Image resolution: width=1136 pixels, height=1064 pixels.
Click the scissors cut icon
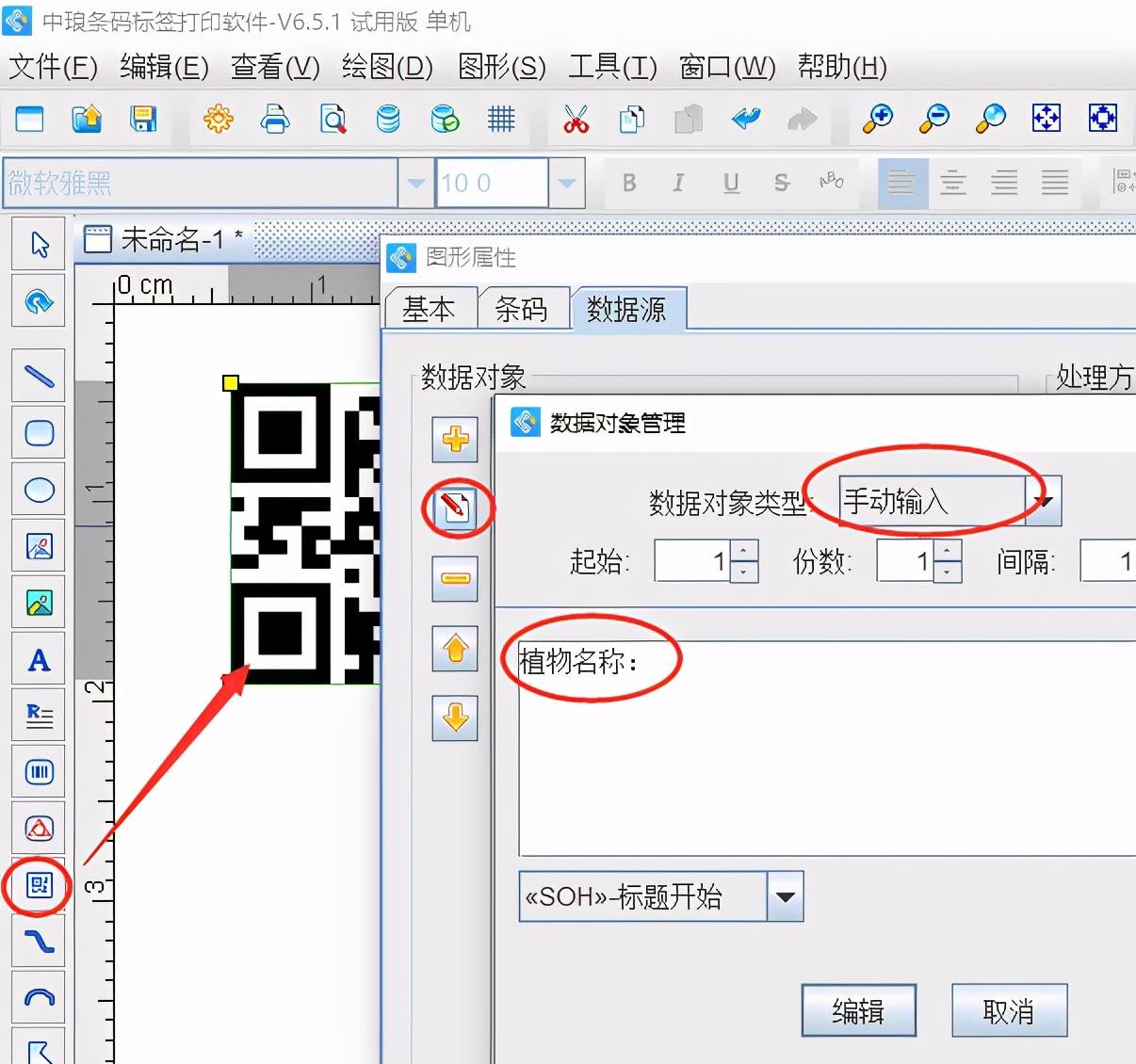576,119
